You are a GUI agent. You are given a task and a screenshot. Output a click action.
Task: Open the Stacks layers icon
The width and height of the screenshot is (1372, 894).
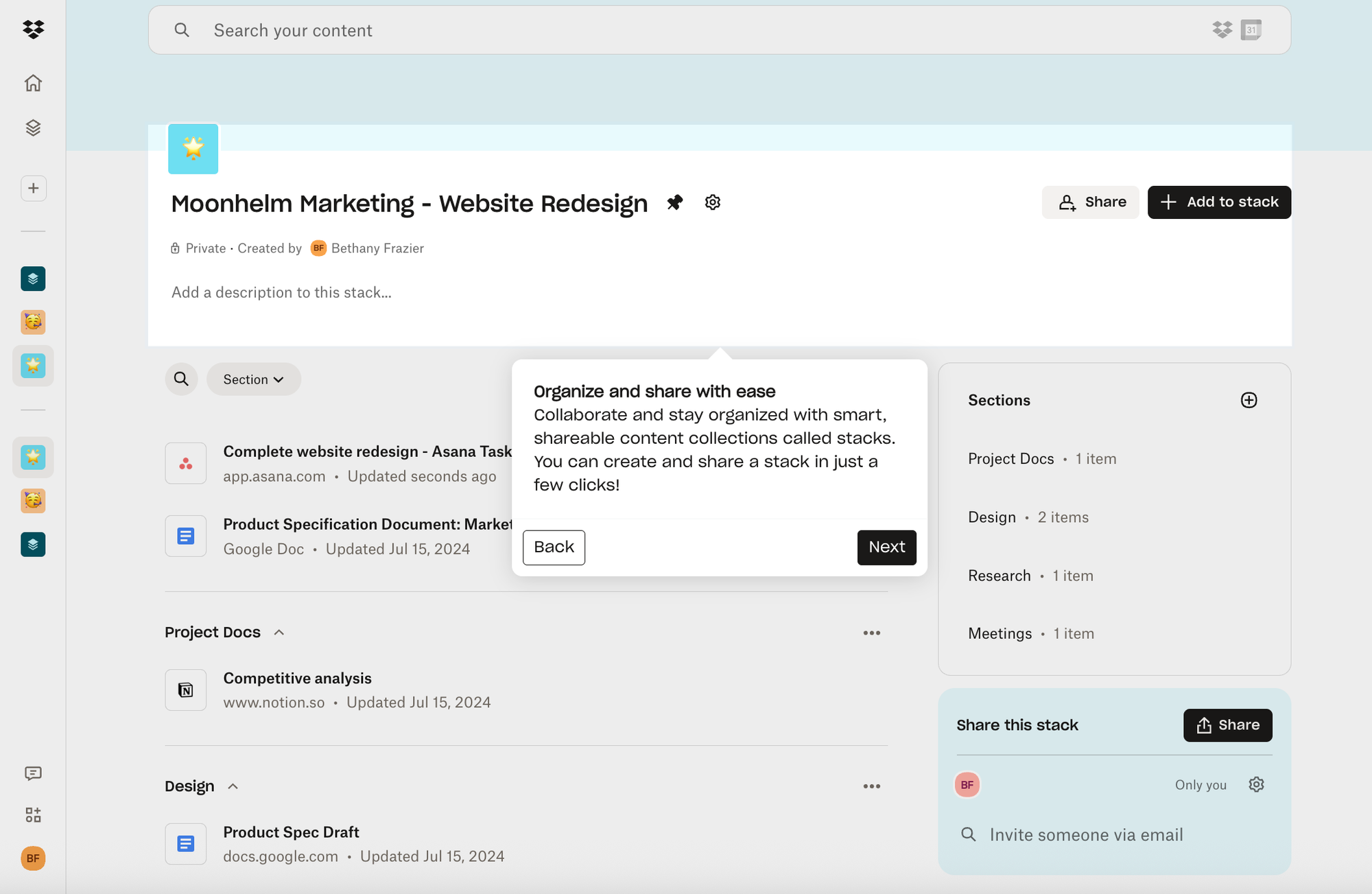tap(33, 128)
